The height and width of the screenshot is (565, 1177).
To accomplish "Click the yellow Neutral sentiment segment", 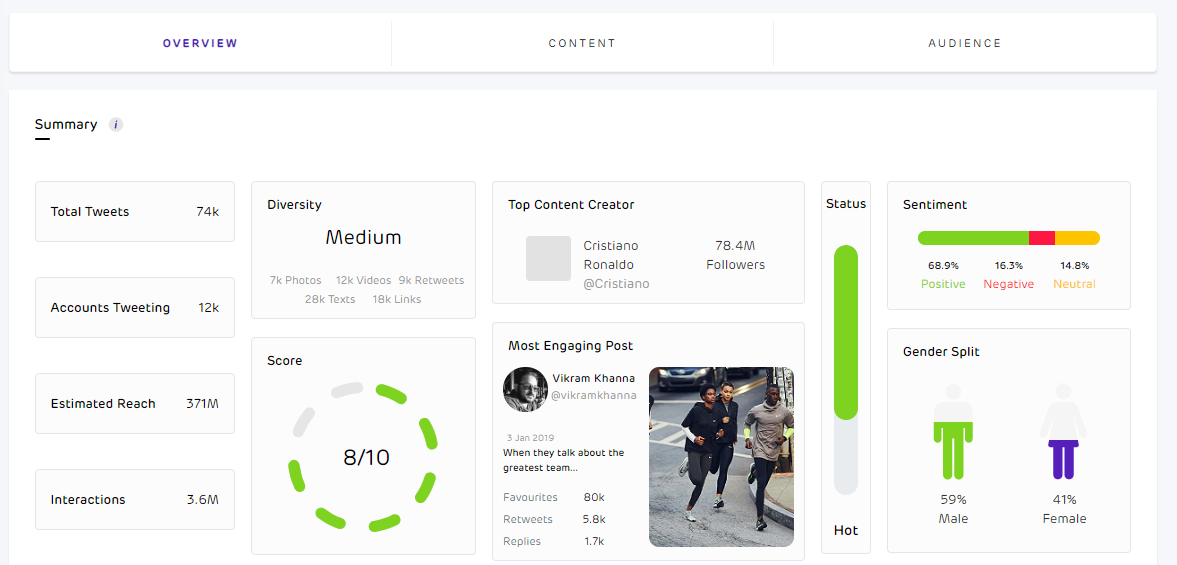I will [1078, 238].
